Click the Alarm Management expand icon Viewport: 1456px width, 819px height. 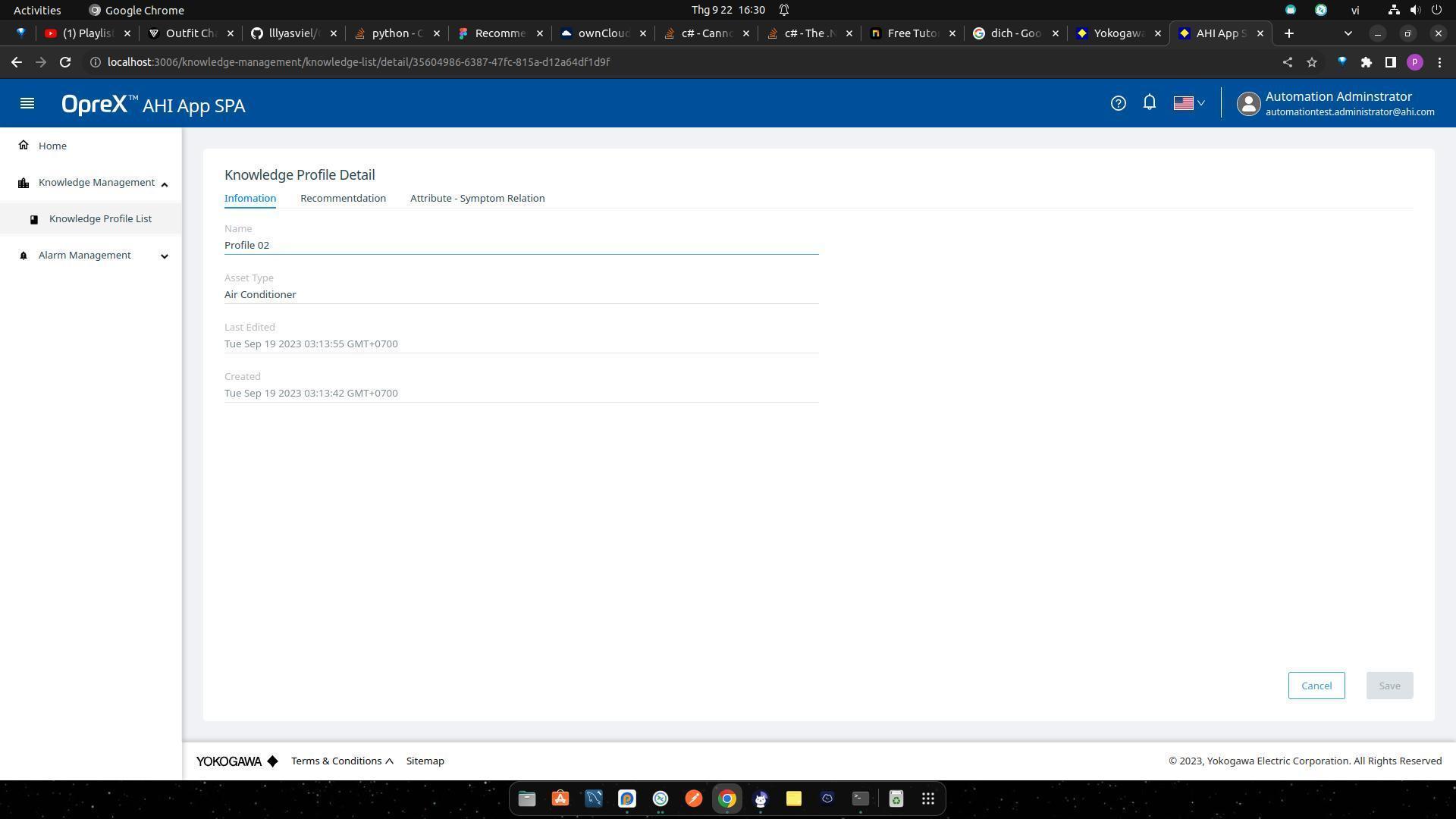[164, 255]
